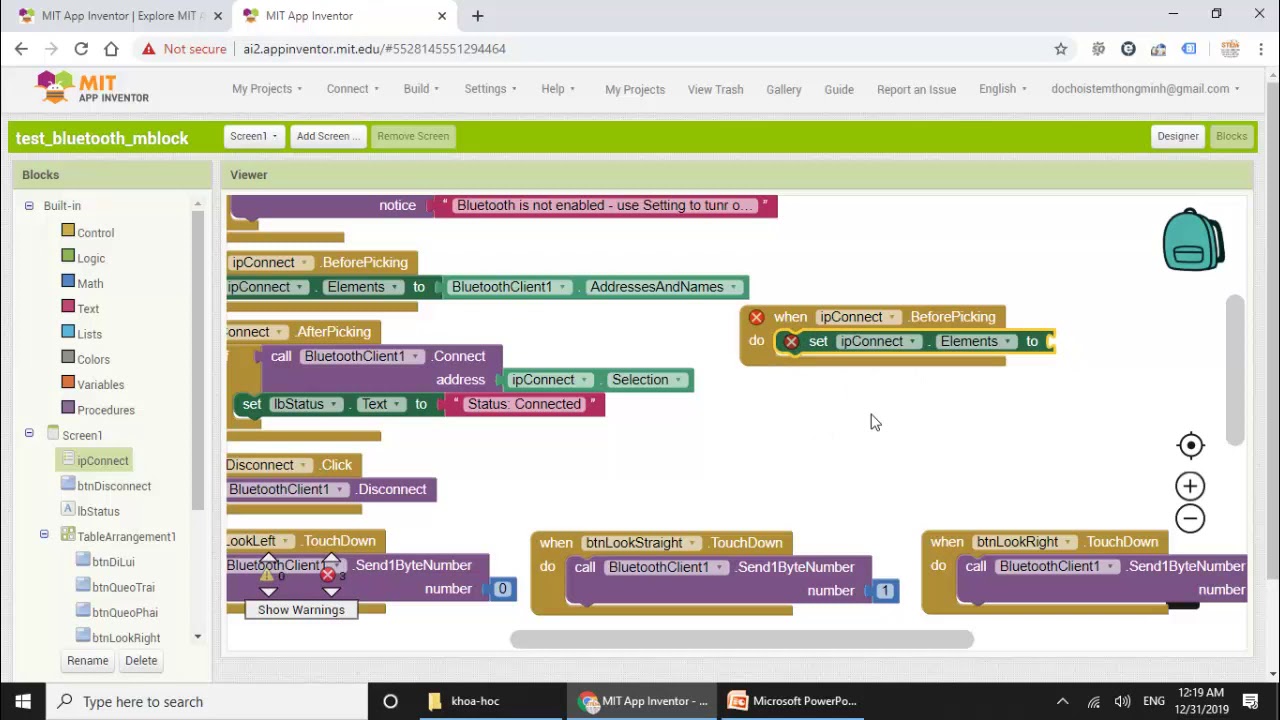Viewport: 1280px width, 720px height.
Task: Open the My Projects dropdown menu
Action: pyautogui.click(x=267, y=89)
